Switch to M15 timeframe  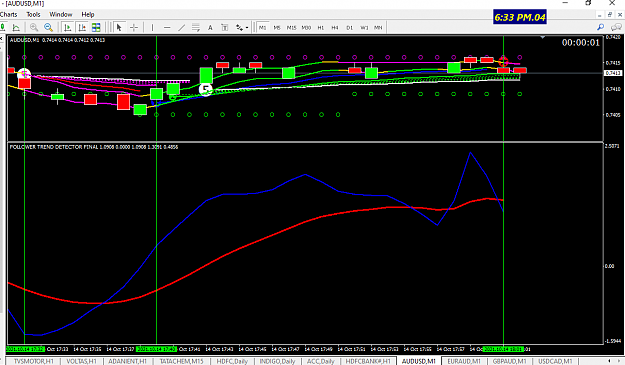pyautogui.click(x=291, y=27)
